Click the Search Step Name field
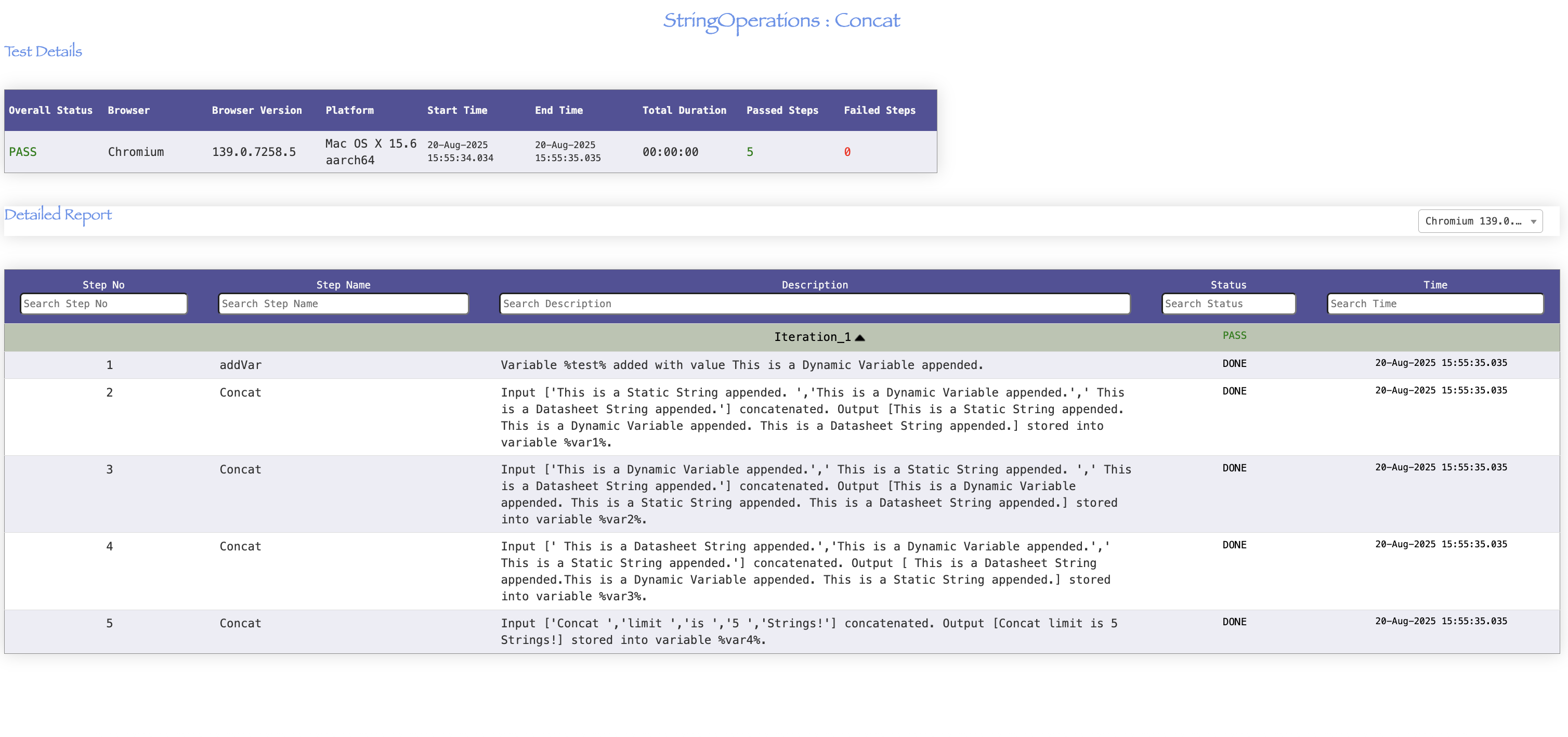This screenshot has width=1568, height=737. (x=343, y=304)
